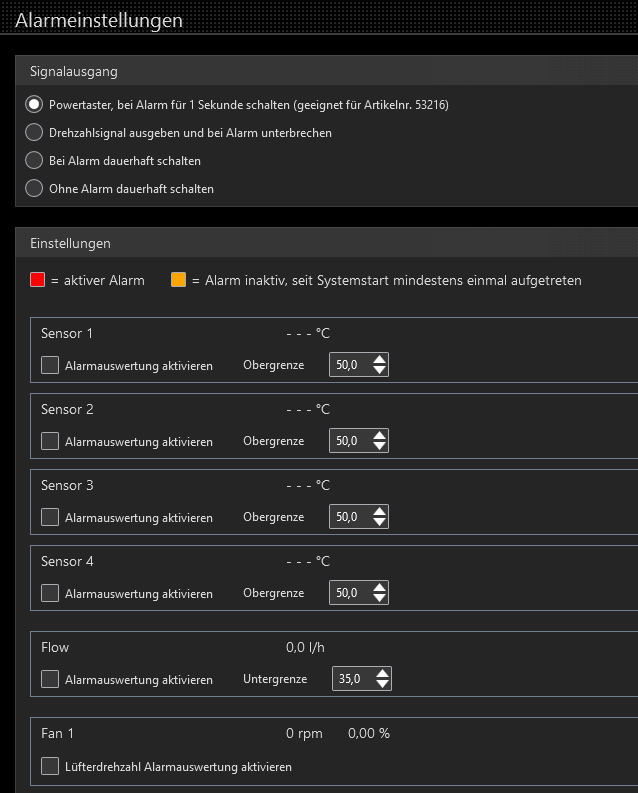Decrease Sensor 3 upper limit value
This screenshot has height=793, width=638.
click(378, 522)
